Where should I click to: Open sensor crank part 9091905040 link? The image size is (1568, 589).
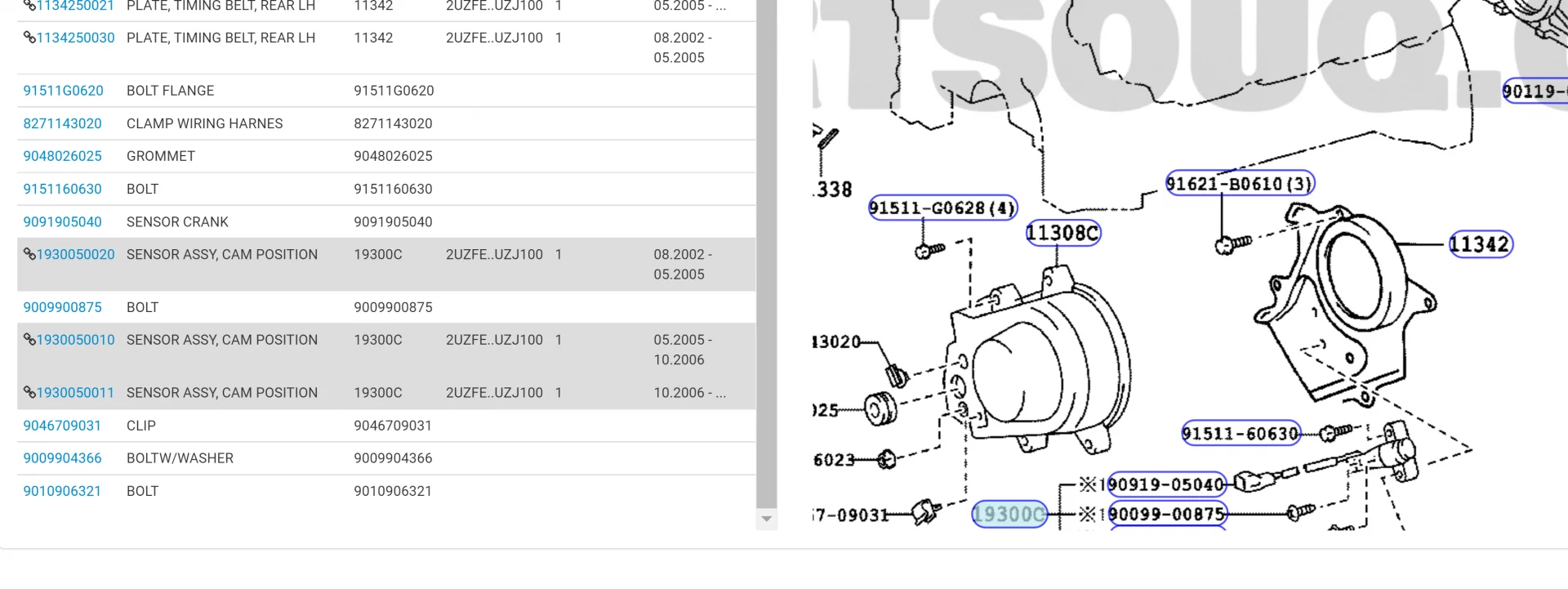[62, 222]
